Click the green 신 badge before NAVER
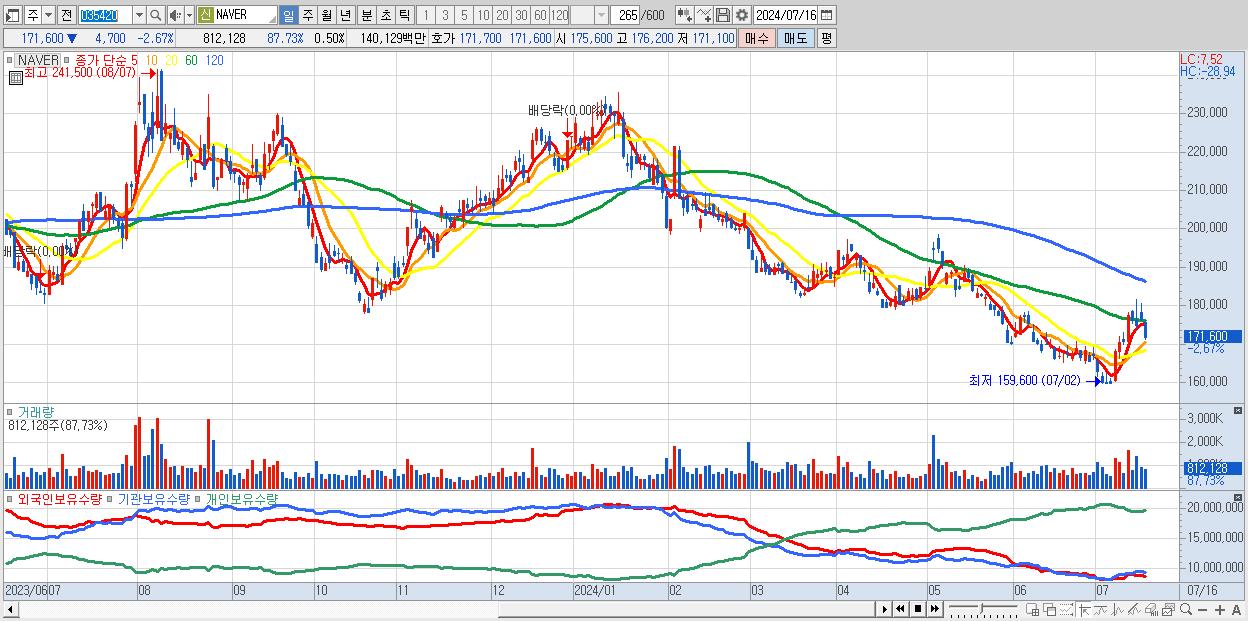 tap(205, 16)
